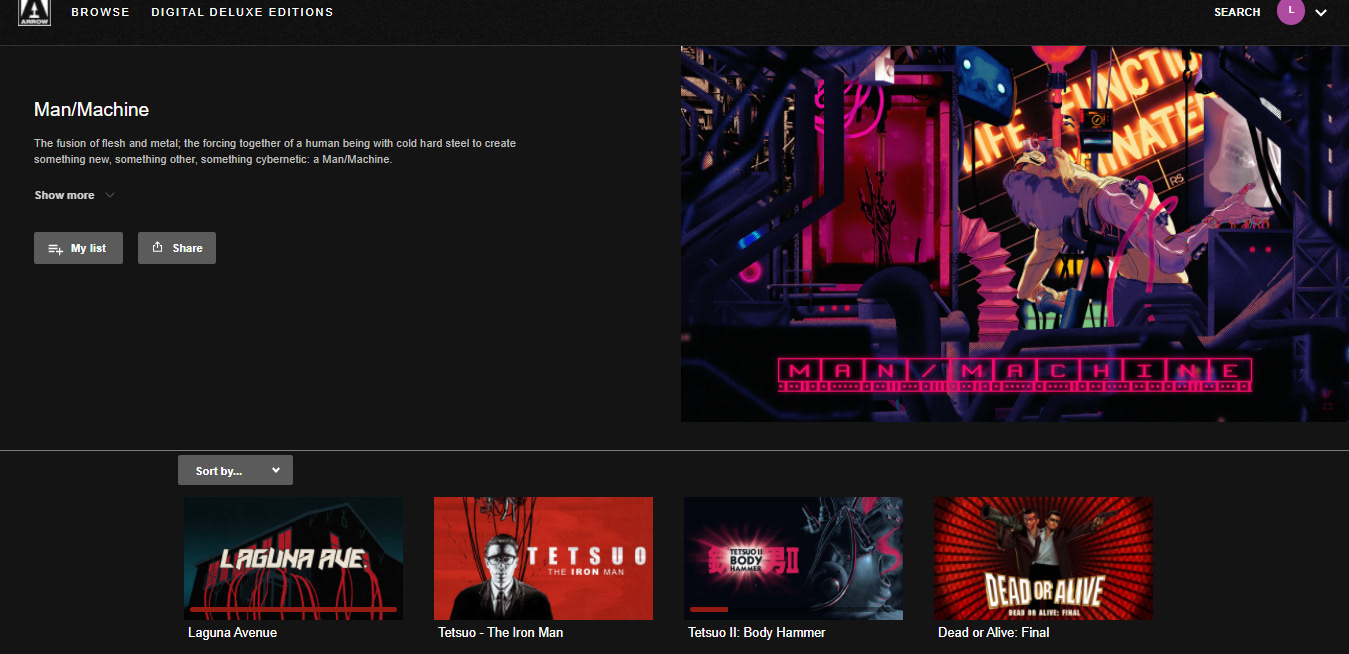Click the purple profile avatar
The width and height of the screenshot is (1349, 654).
[x=1291, y=11]
